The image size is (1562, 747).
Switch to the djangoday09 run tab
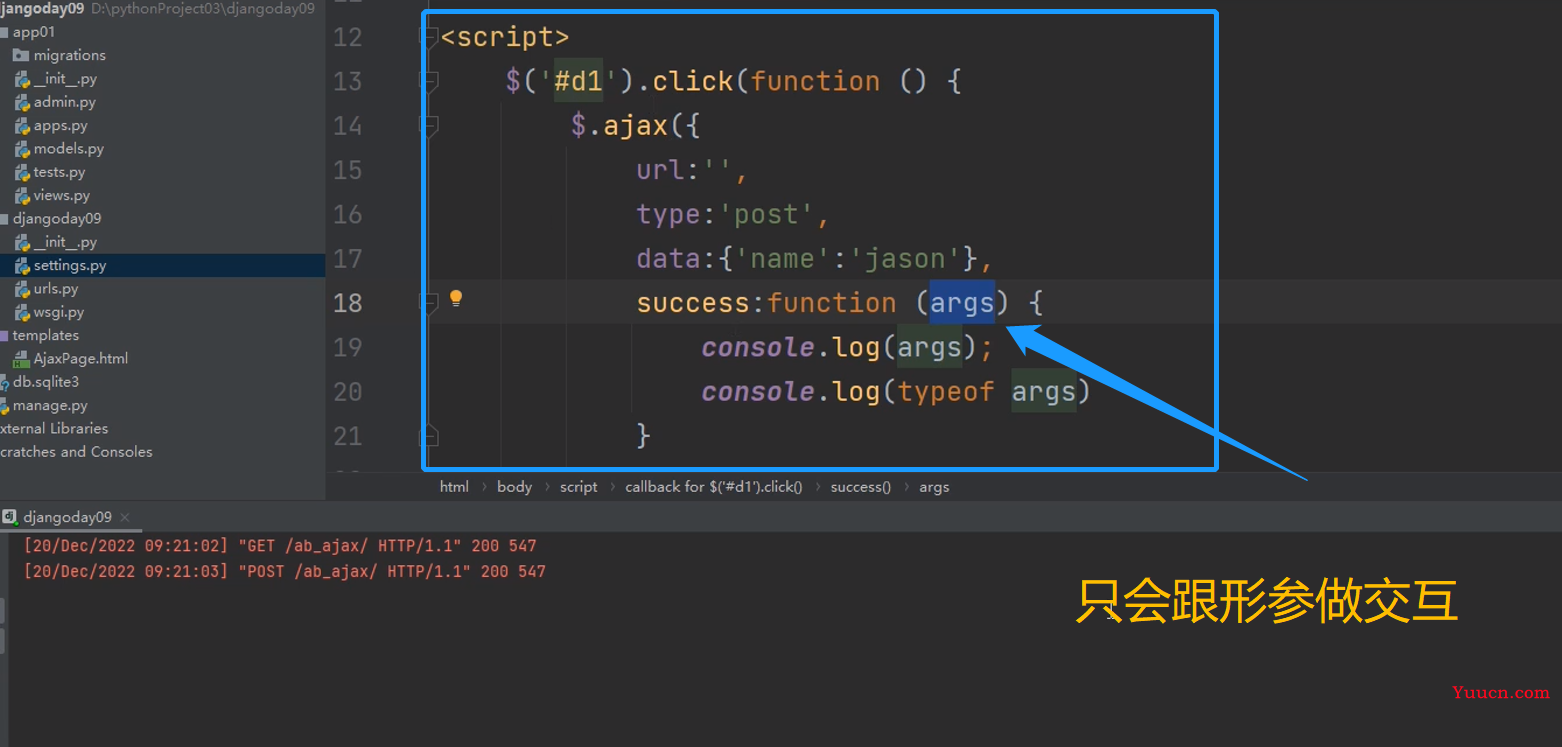(x=67, y=517)
